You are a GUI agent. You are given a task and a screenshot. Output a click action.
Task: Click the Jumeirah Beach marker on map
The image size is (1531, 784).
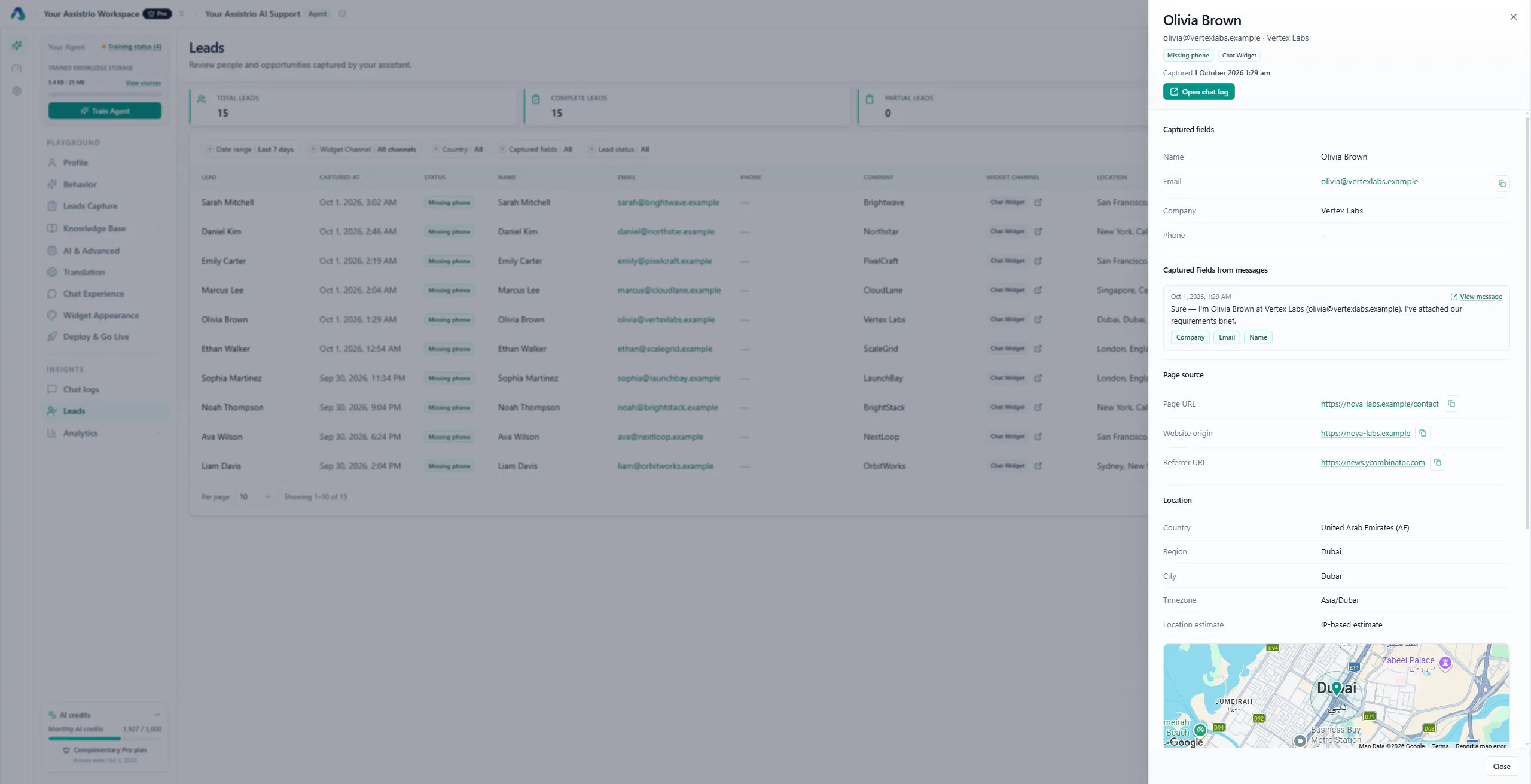point(1200,730)
